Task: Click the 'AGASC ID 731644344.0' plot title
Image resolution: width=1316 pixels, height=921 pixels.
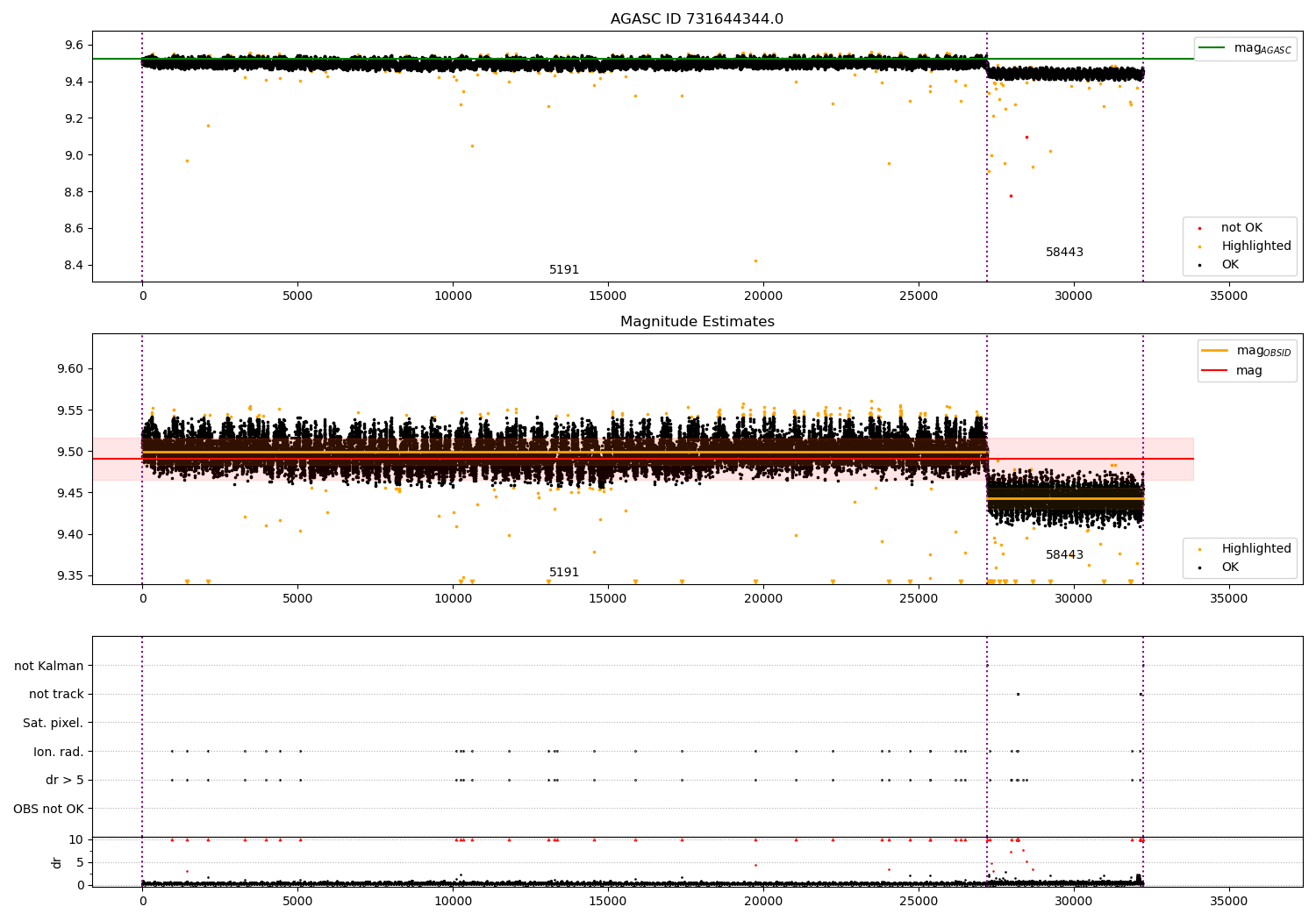Action: (x=697, y=19)
